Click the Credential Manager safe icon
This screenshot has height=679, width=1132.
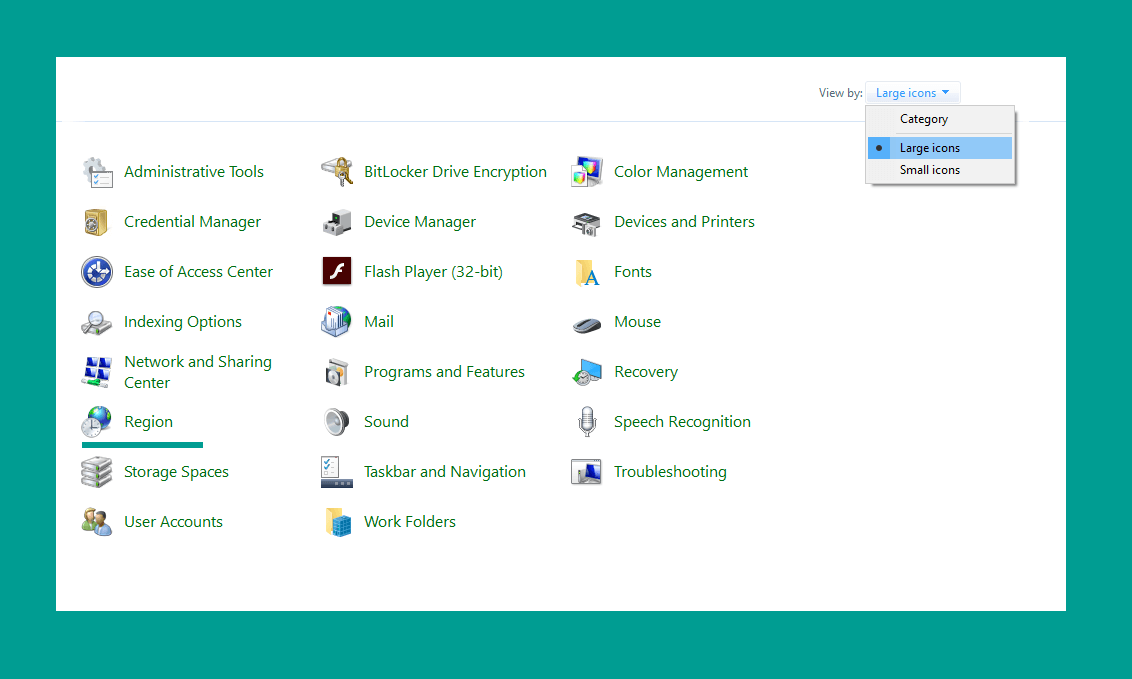pyautogui.click(x=97, y=222)
